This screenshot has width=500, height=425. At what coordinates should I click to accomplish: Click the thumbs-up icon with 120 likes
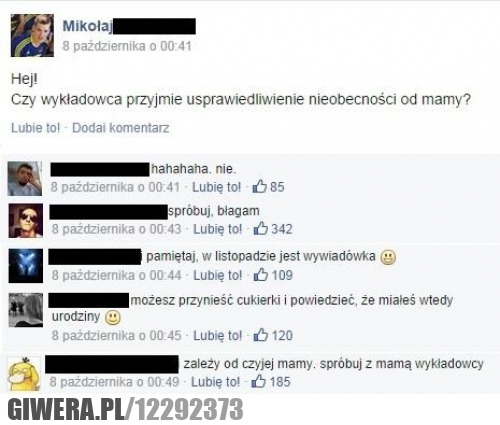[261, 335]
